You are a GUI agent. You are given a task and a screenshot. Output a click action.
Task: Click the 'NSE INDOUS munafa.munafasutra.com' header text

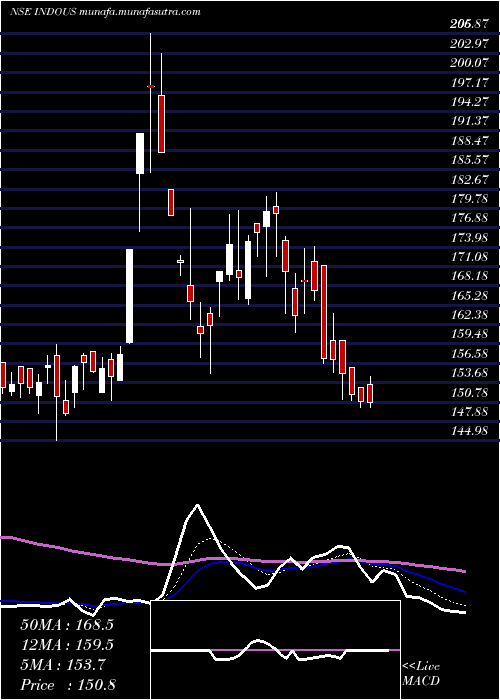tap(104, 12)
